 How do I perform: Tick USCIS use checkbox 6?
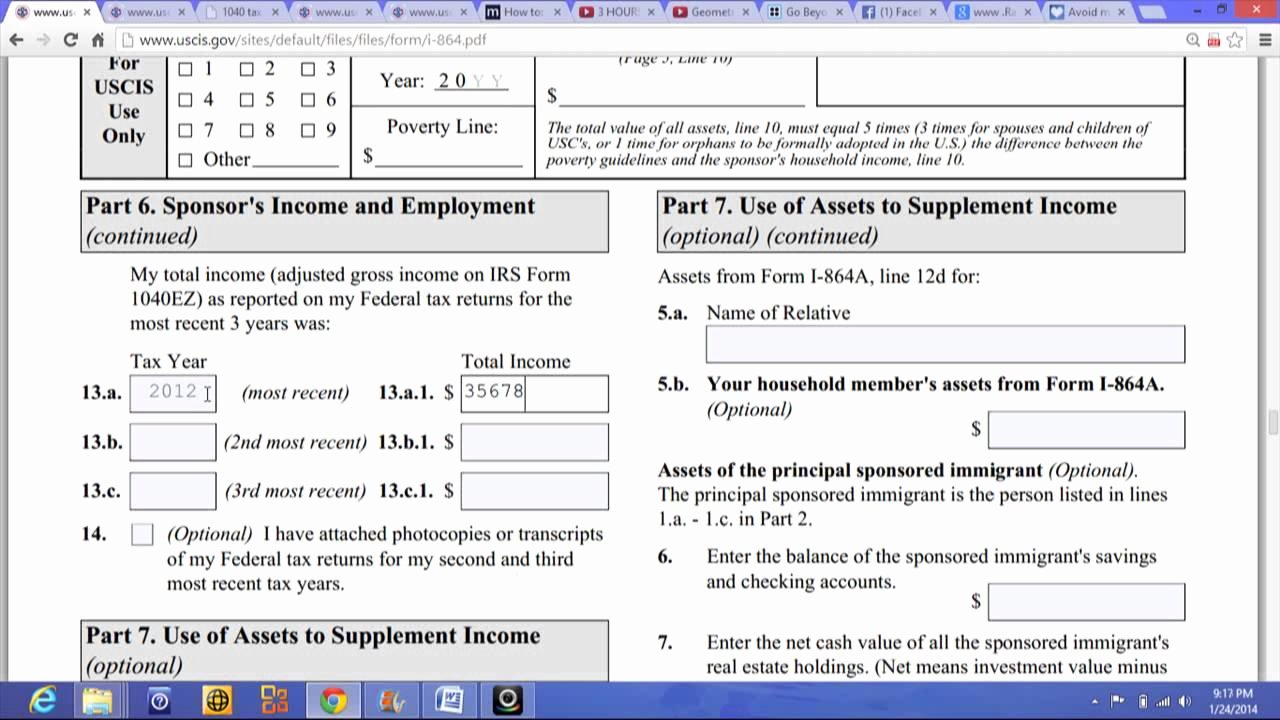(x=308, y=100)
